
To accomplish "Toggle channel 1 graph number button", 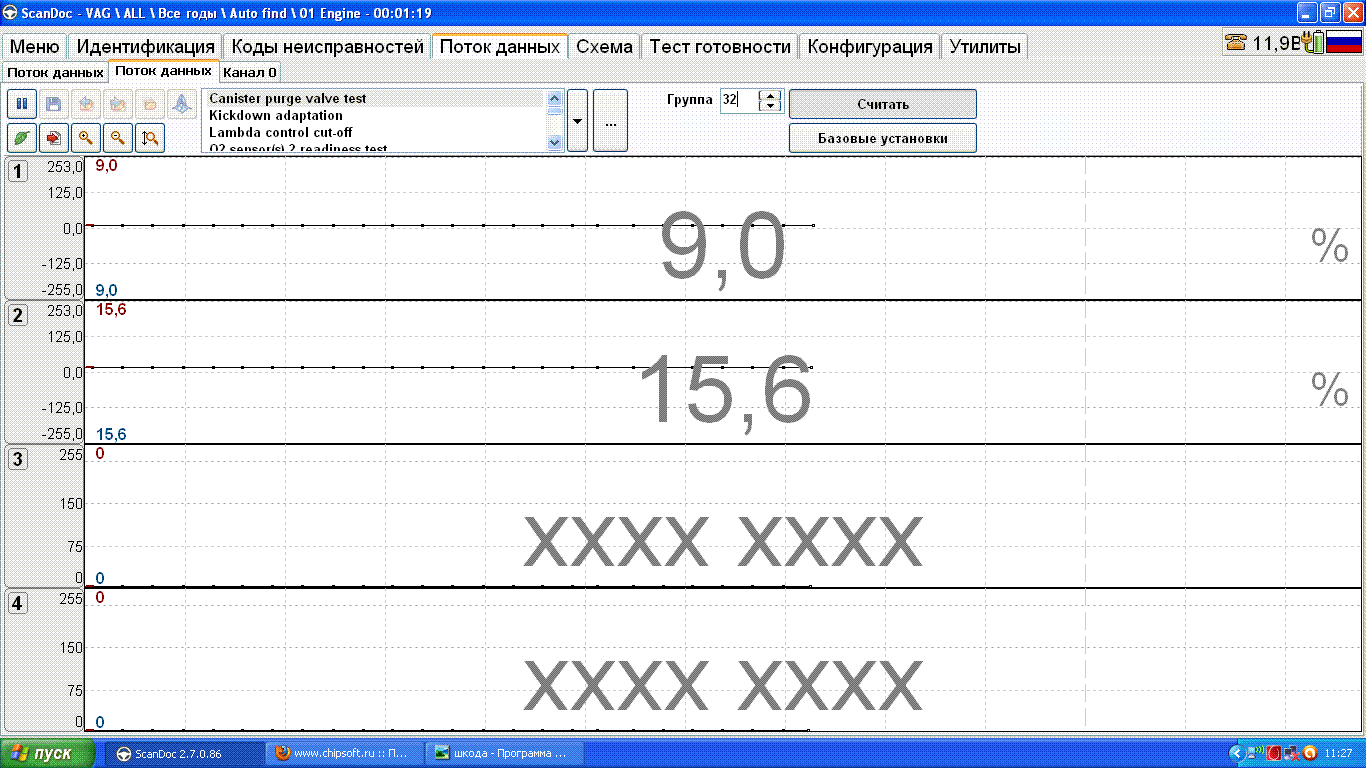I will (x=18, y=171).
